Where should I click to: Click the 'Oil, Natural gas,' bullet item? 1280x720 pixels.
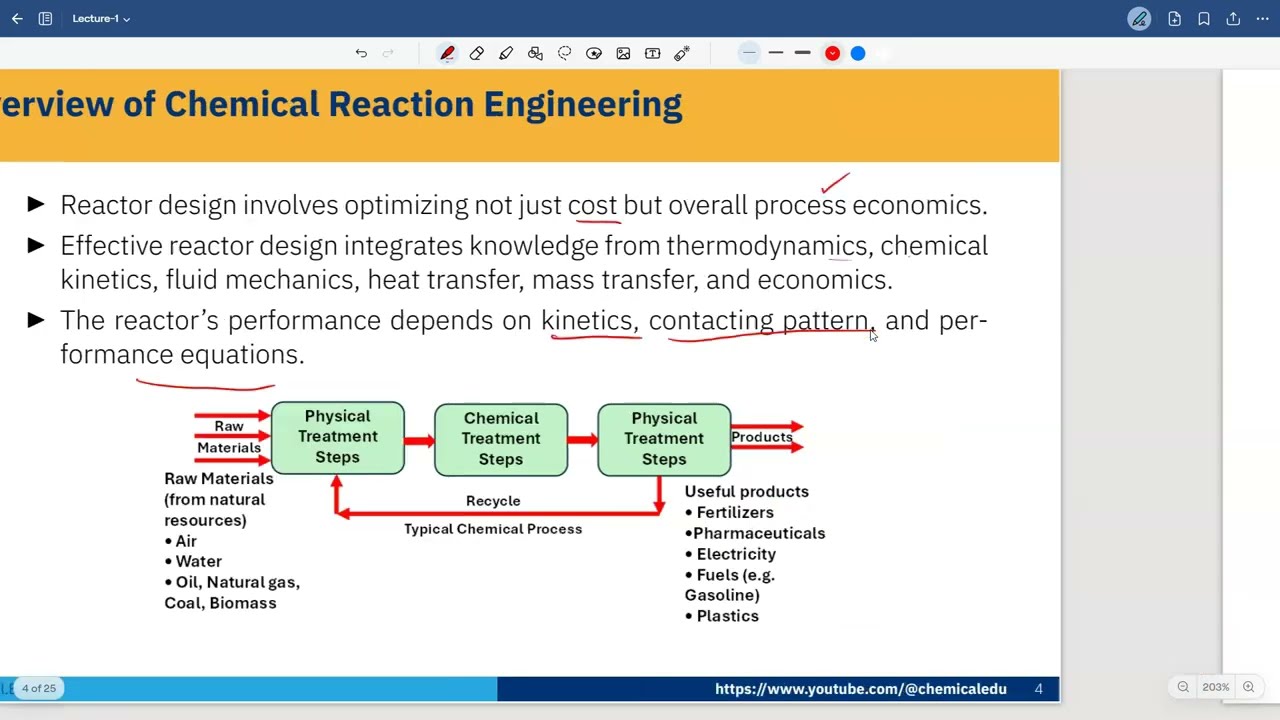point(232,582)
